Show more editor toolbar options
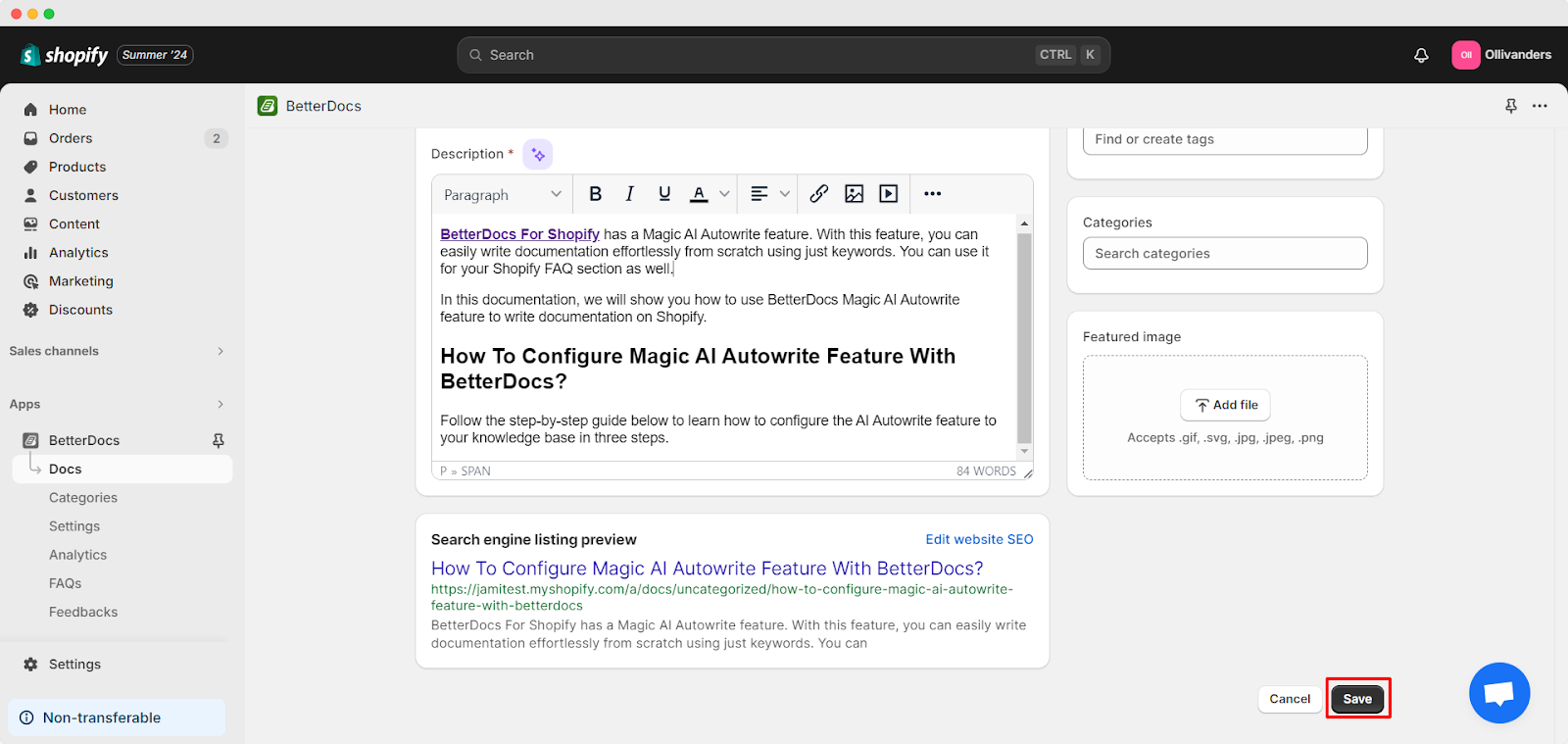The image size is (1568, 744). coord(933,194)
